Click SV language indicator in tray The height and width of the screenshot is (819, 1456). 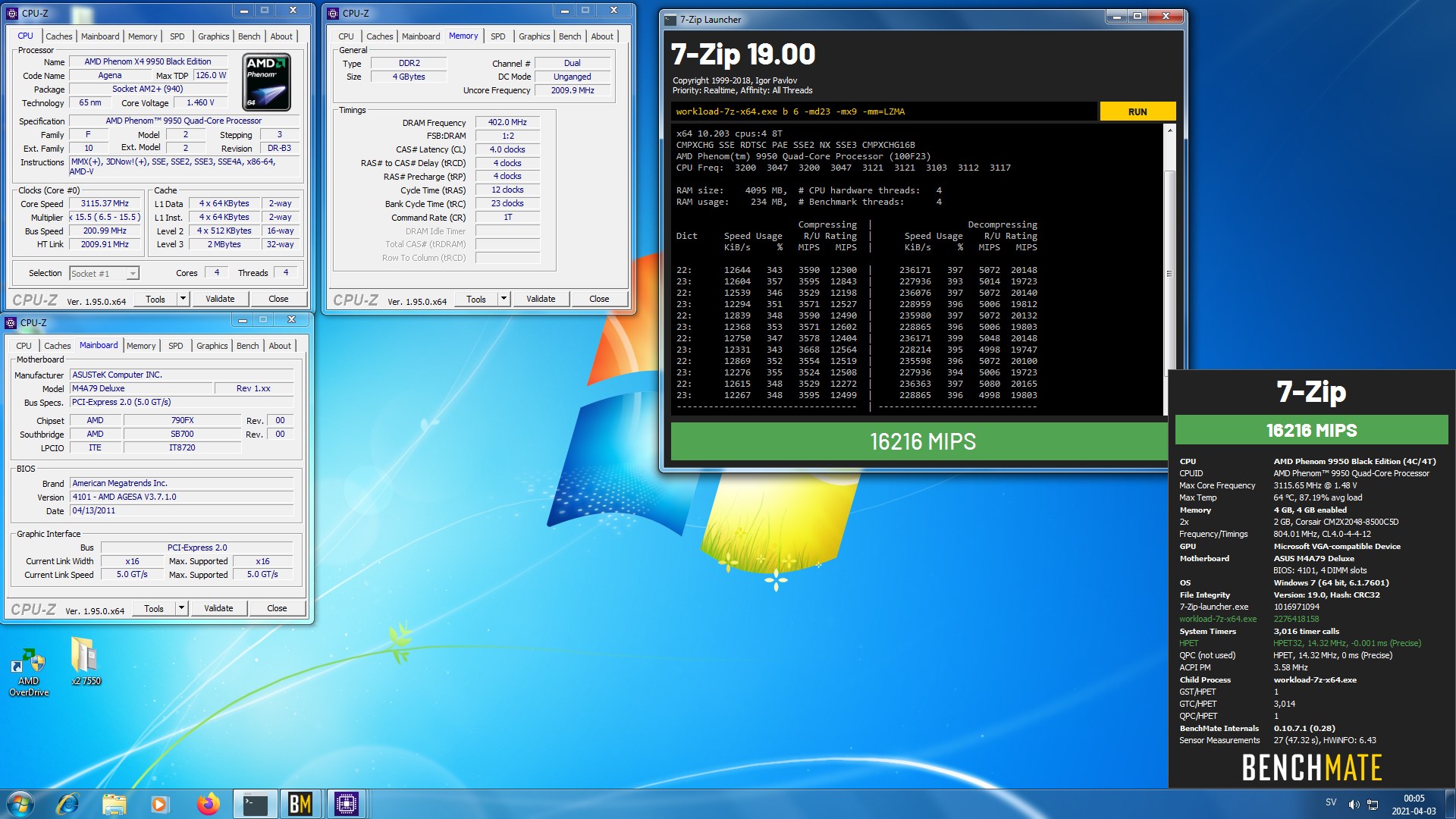pyautogui.click(x=1331, y=802)
